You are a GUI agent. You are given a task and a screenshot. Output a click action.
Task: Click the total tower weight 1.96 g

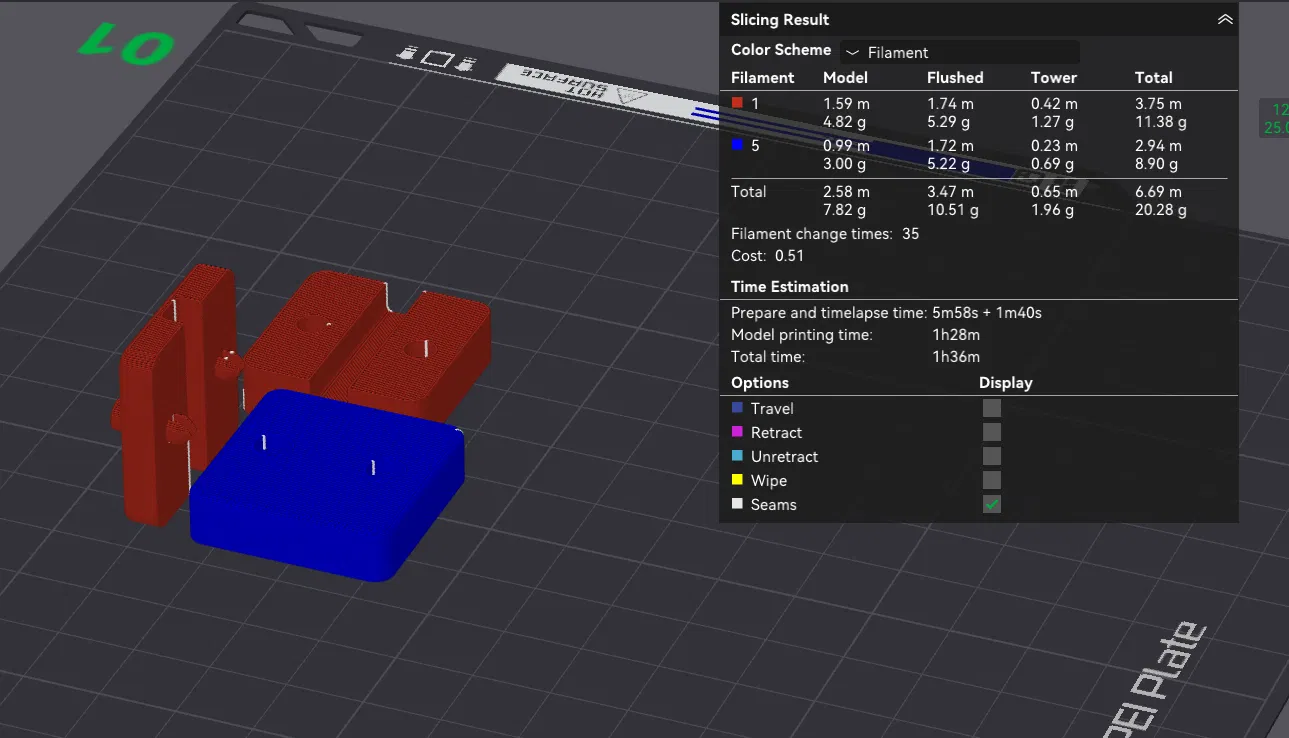[1054, 210]
